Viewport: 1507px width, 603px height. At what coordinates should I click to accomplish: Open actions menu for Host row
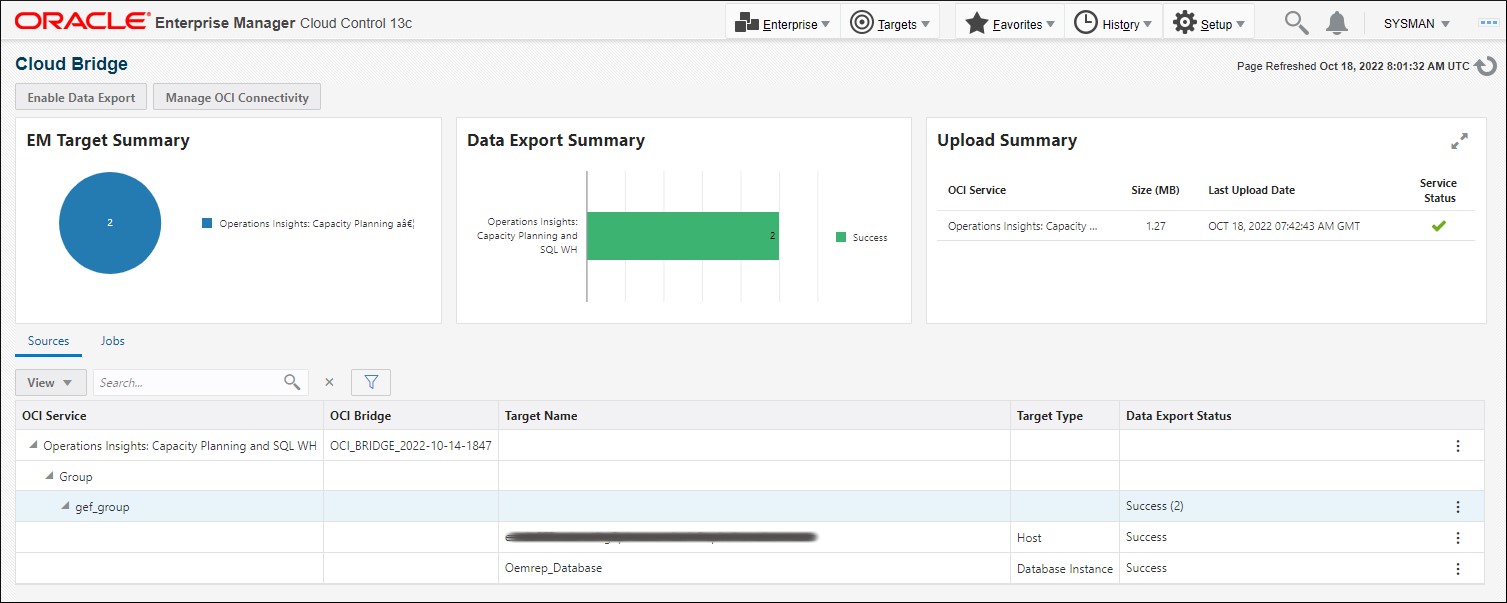(x=1458, y=538)
